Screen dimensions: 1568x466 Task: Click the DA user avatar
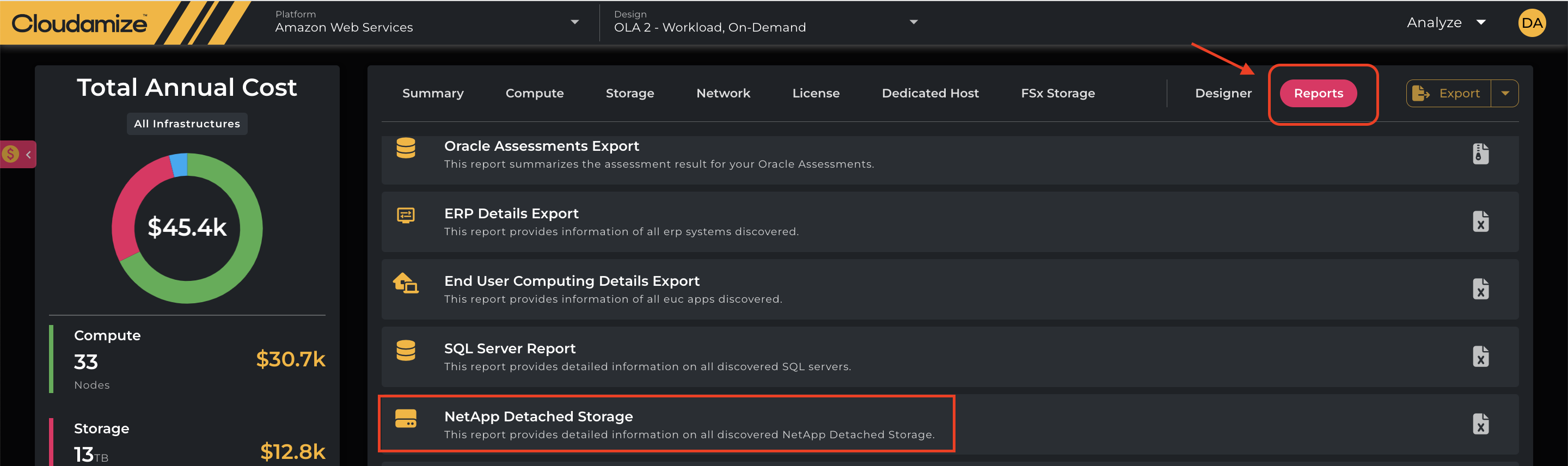pyautogui.click(x=1532, y=23)
